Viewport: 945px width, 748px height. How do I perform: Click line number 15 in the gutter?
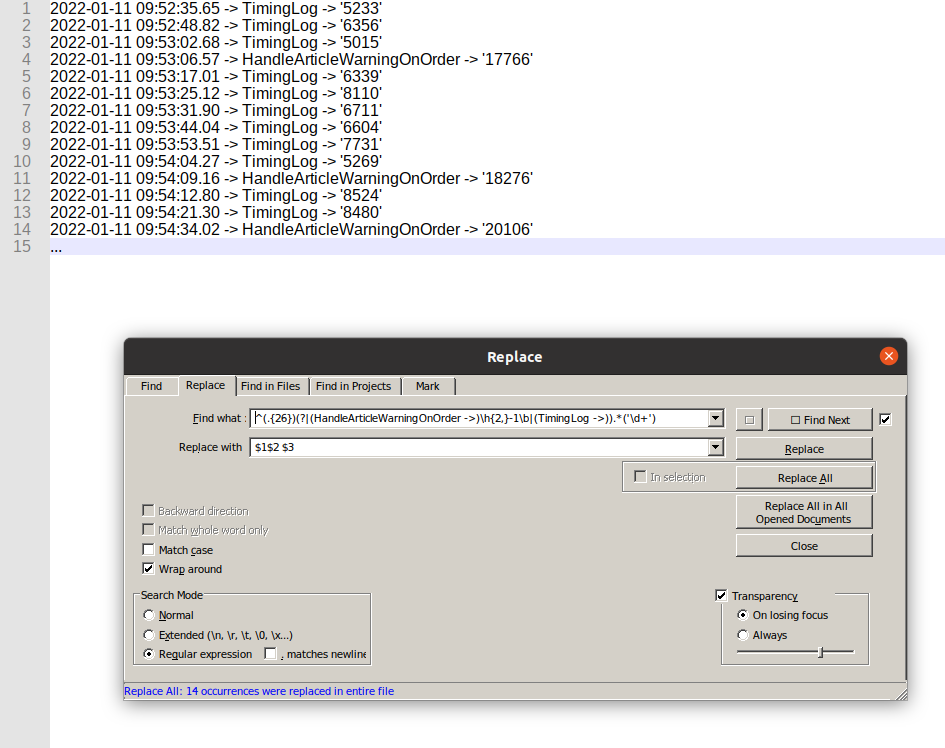pyautogui.click(x=22, y=247)
